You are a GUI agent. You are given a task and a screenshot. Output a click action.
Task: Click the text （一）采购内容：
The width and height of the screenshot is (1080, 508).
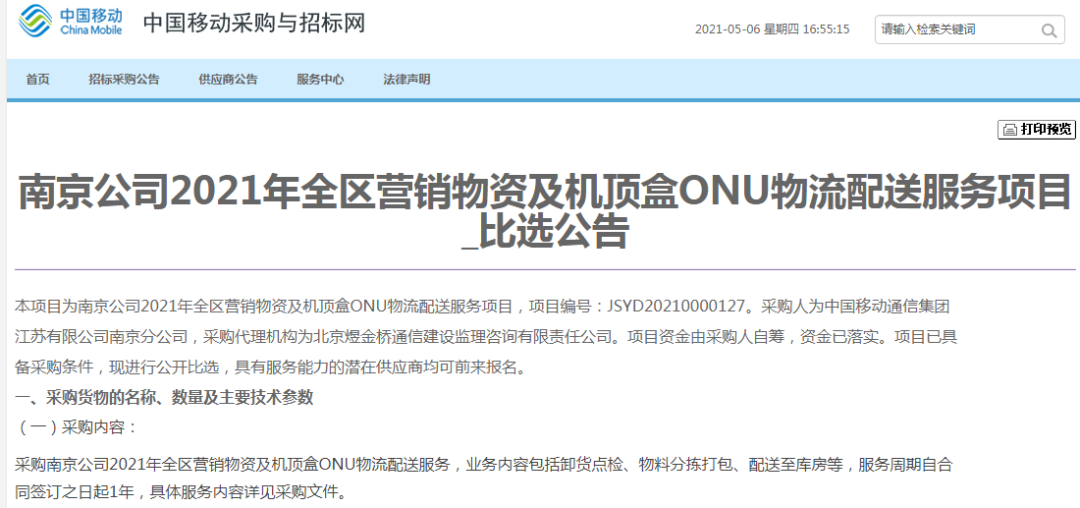click(x=76, y=427)
